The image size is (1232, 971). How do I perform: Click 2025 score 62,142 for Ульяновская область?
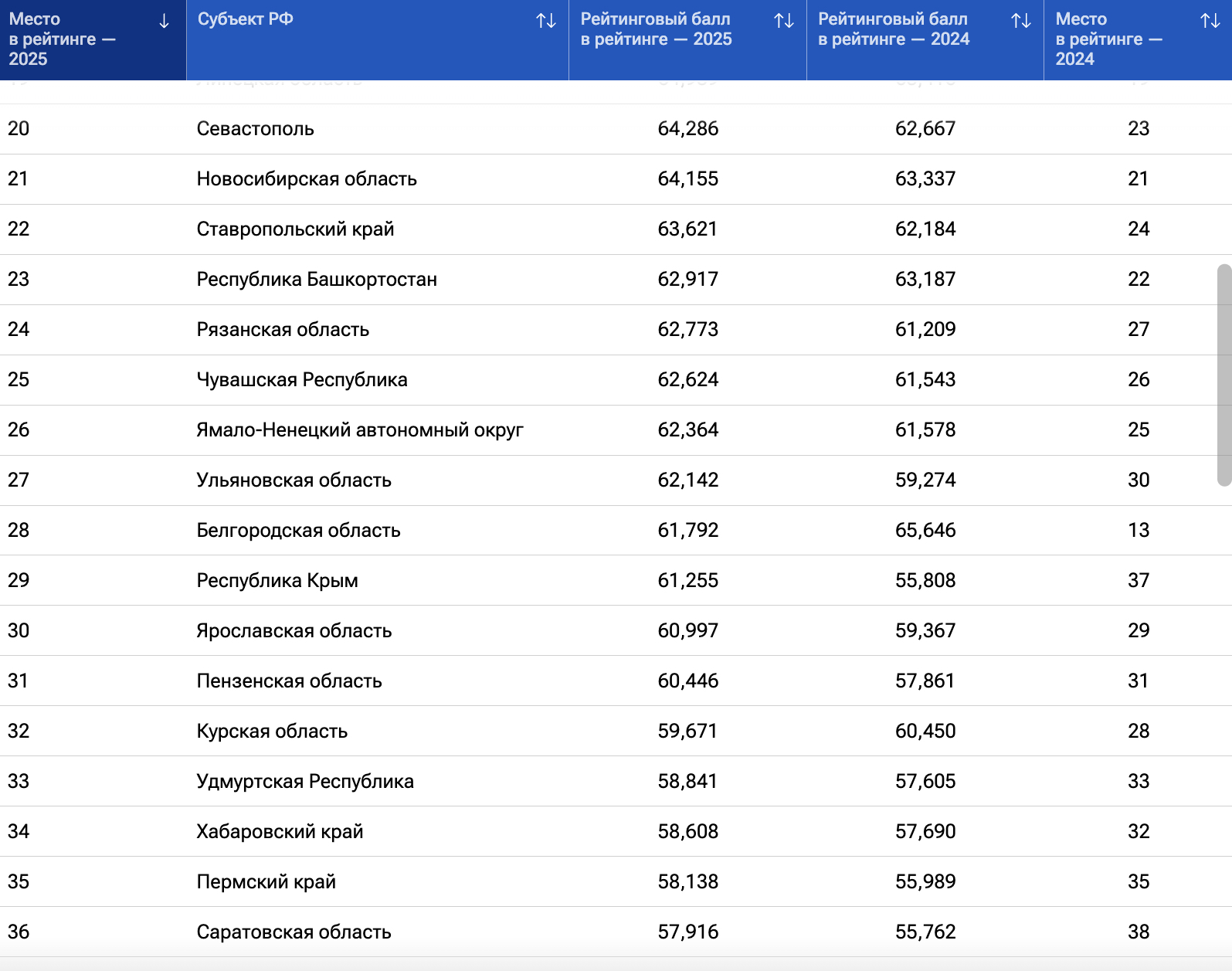tap(687, 480)
